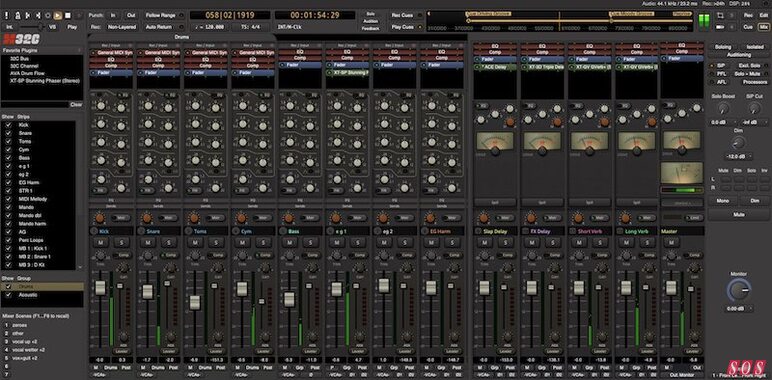Screen dimensions: 772x380
Task: Click the Bass strip color circle icon
Action: 283,231
